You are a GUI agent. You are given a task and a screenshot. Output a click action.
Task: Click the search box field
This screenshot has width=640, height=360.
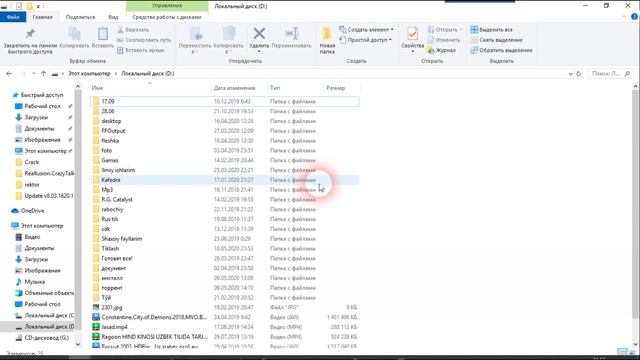coord(611,73)
